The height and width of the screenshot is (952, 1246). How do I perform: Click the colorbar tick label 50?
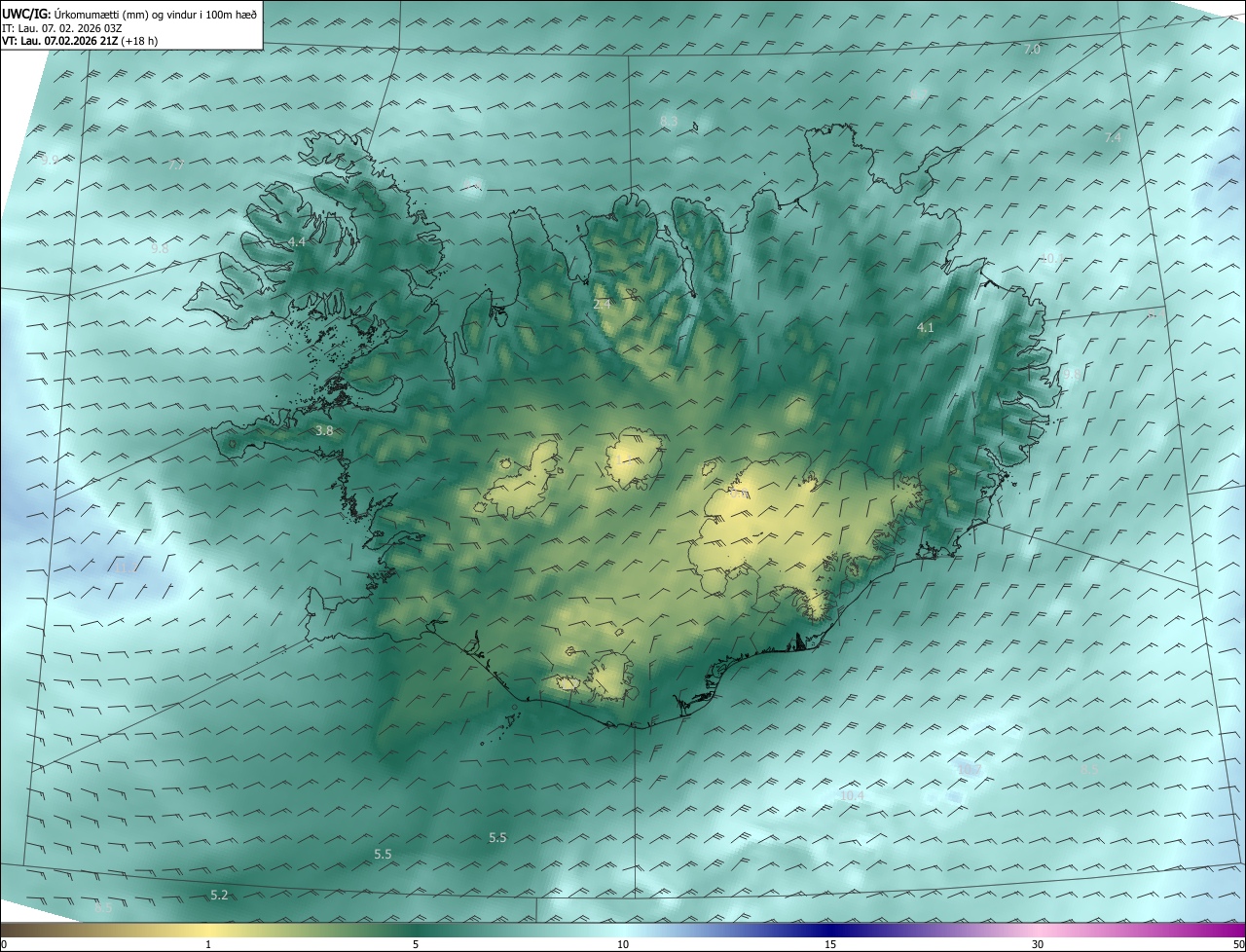[x=1238, y=944]
